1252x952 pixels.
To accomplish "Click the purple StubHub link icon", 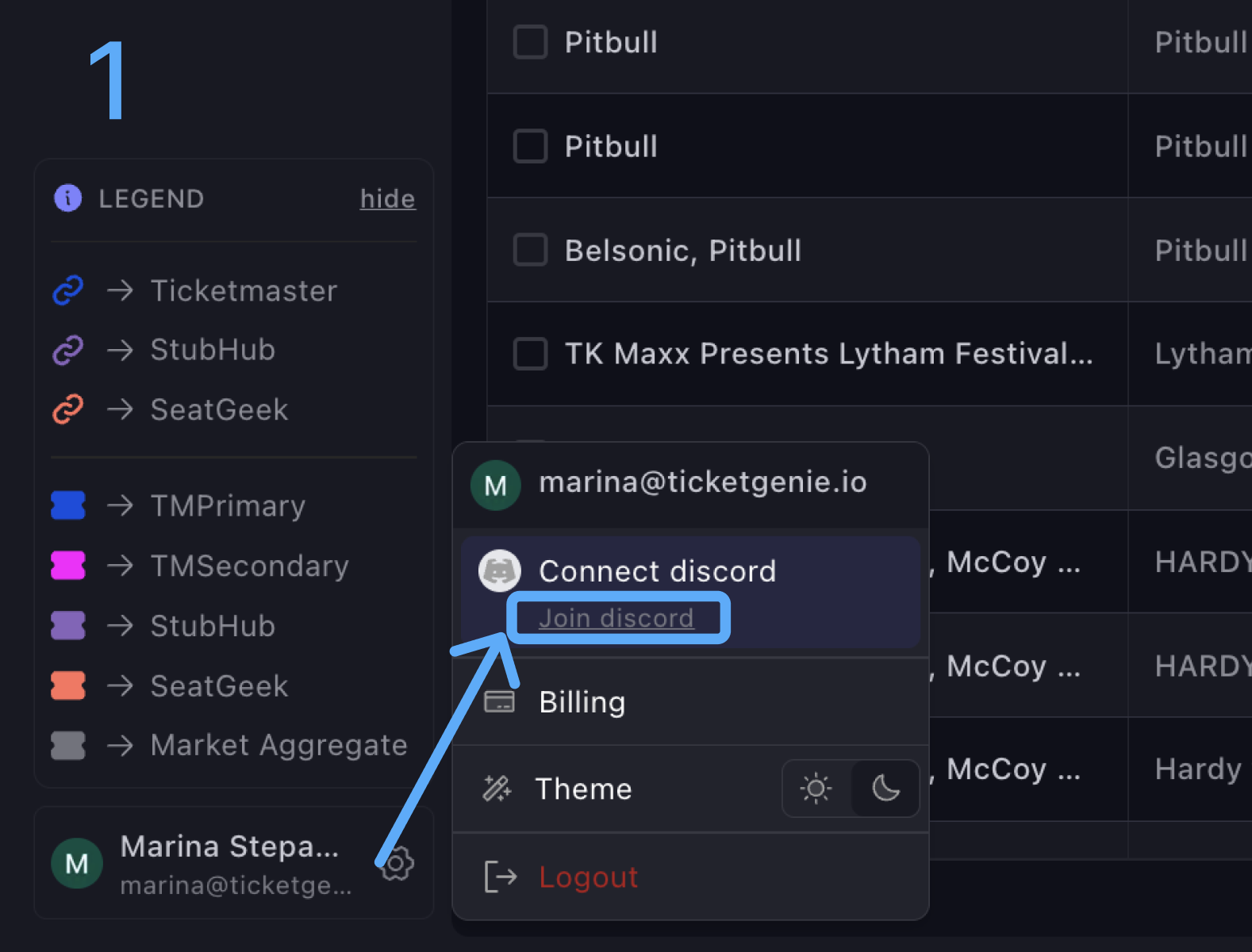I will (x=68, y=350).
